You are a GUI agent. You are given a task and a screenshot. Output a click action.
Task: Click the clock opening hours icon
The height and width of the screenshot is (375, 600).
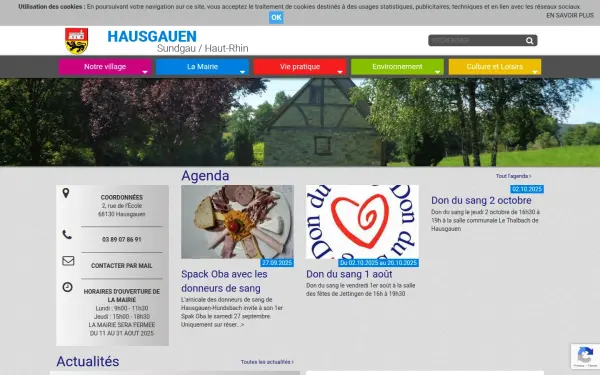pos(67,287)
